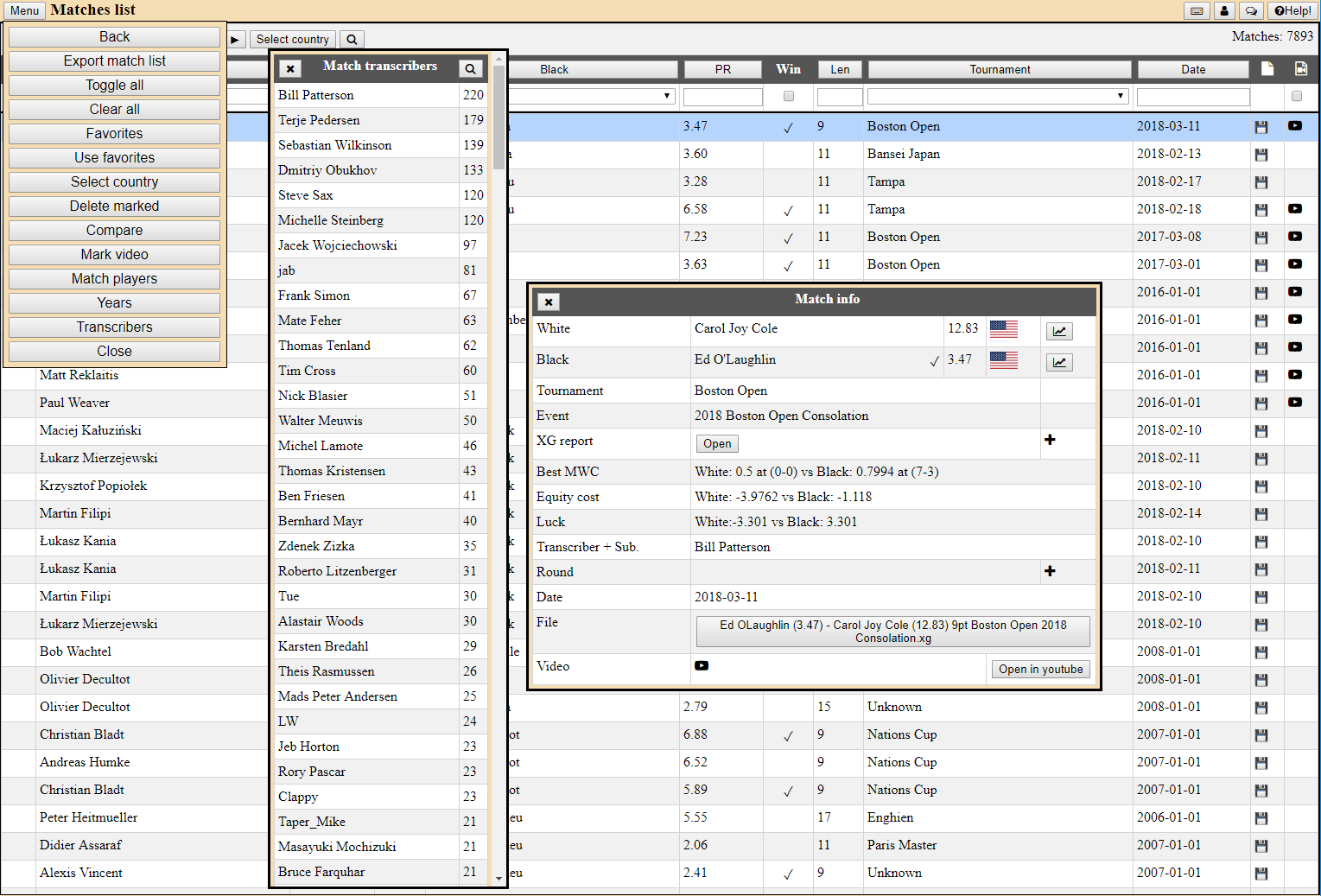Click the search icon in Match transcribers header
The height and width of the screenshot is (896, 1321).
tap(470, 69)
